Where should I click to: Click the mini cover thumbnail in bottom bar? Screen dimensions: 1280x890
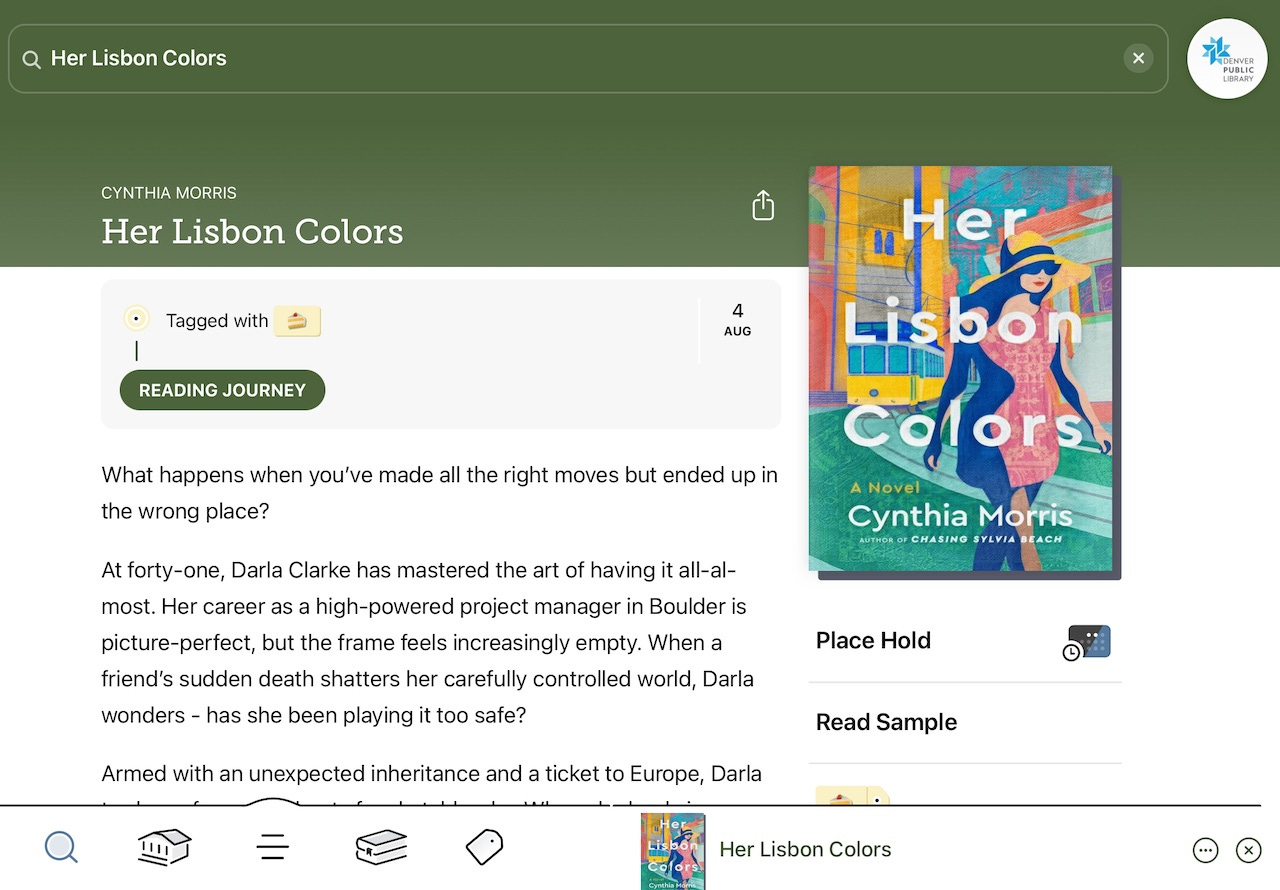[x=673, y=851]
